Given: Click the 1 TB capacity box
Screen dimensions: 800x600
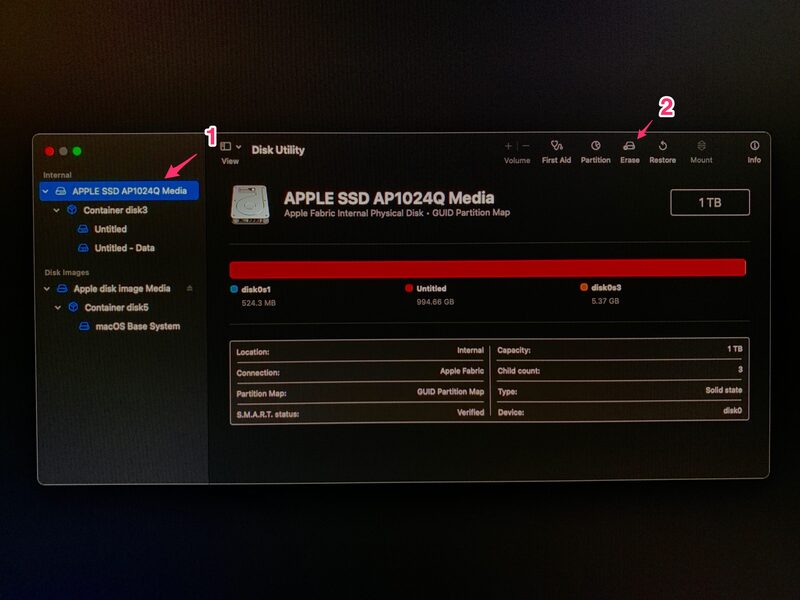Looking at the screenshot, I should click(x=710, y=203).
